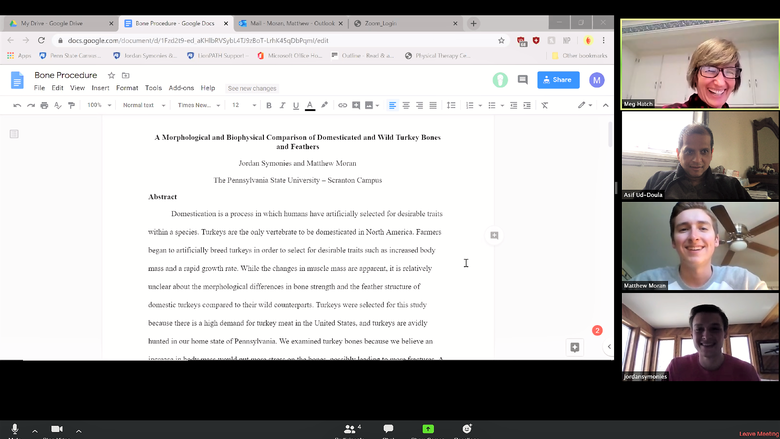Image resolution: width=780 pixels, height=439 pixels.
Task: Switch to the My Drive - Google Drive tab
Action: click(x=60, y=23)
